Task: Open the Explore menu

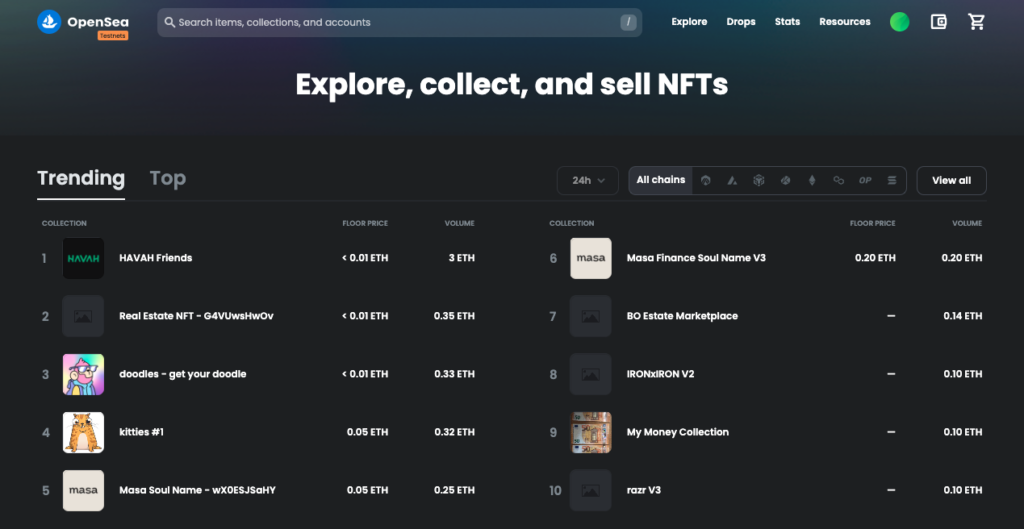Action: 689,22
